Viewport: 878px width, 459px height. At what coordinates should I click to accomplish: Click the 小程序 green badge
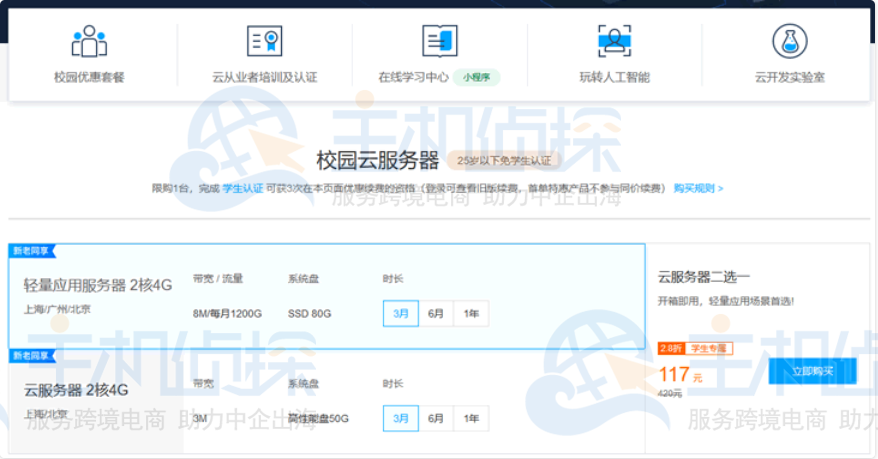(476, 77)
